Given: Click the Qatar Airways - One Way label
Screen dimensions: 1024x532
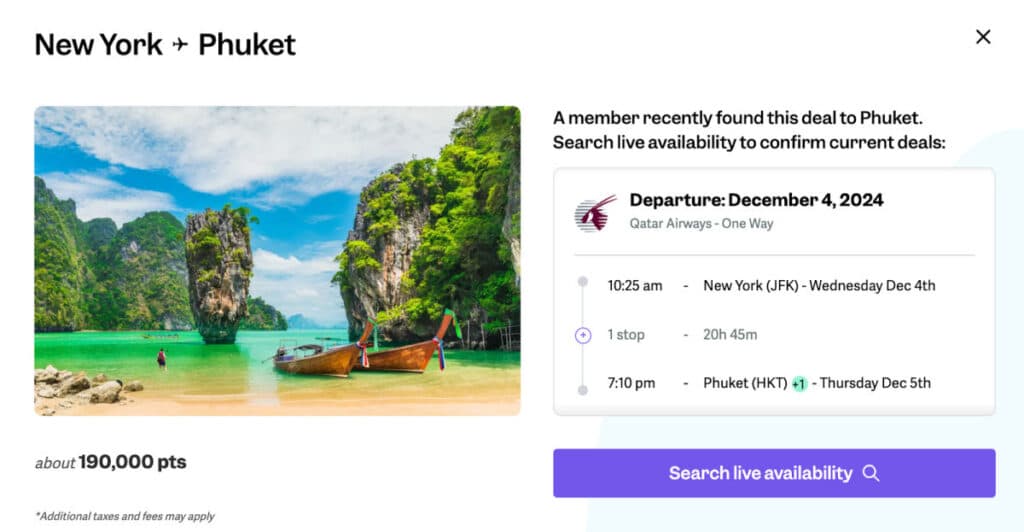Looking at the screenshot, I should (701, 224).
